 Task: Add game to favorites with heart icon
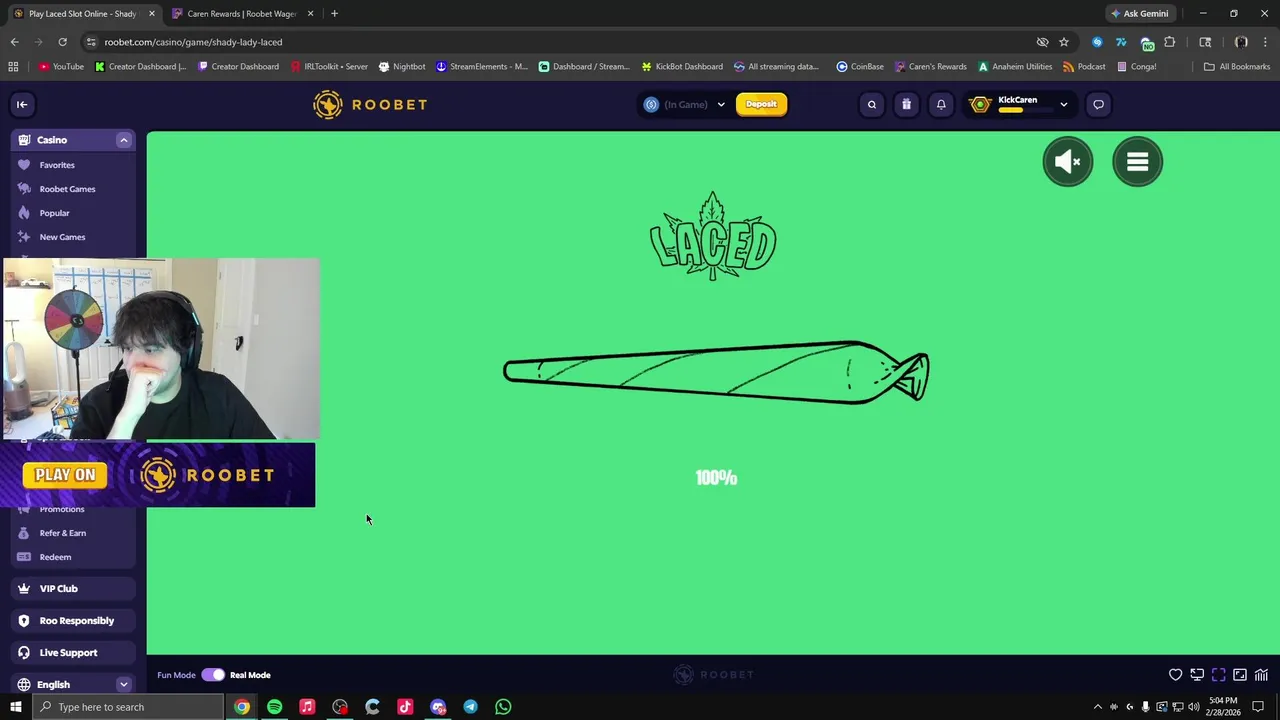1176,675
